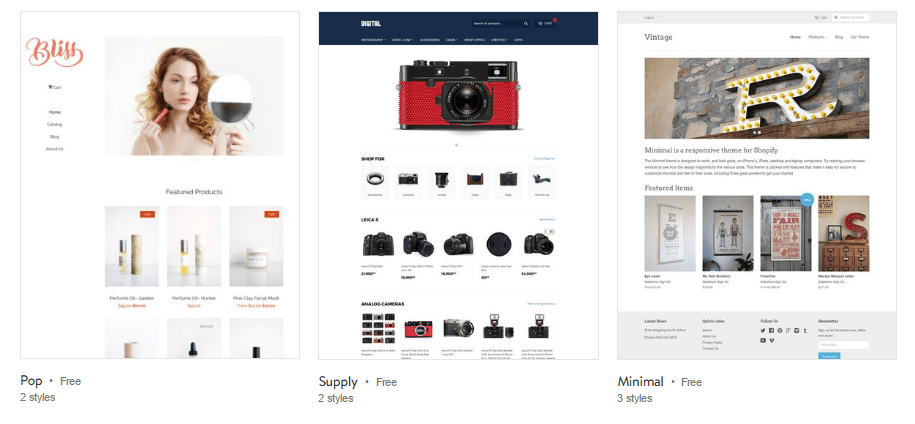Click the Perfume Oil Garden product image
915x424 pixels.
tap(131, 246)
